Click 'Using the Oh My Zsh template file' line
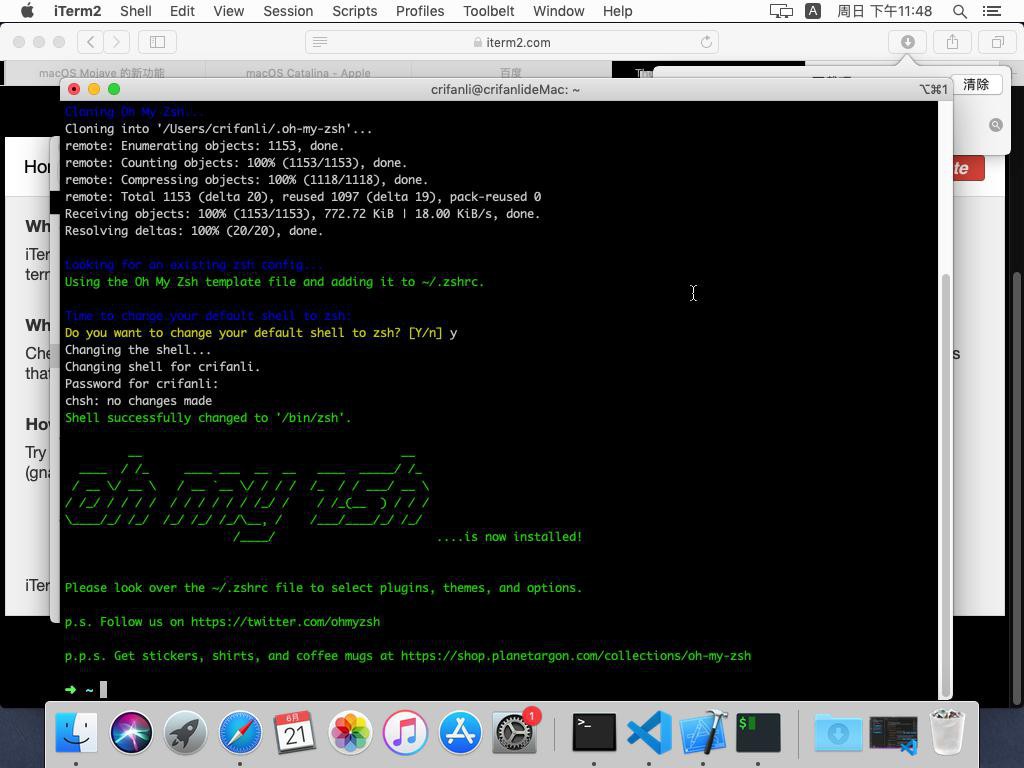 274,282
